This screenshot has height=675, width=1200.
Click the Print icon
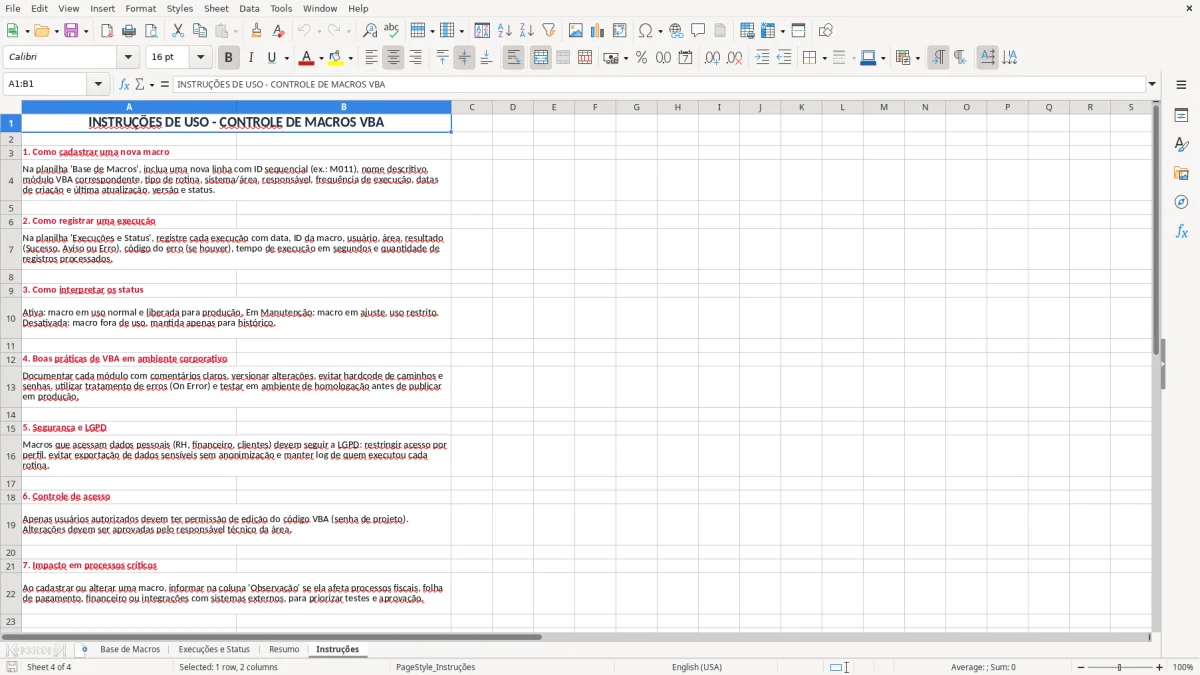point(129,31)
